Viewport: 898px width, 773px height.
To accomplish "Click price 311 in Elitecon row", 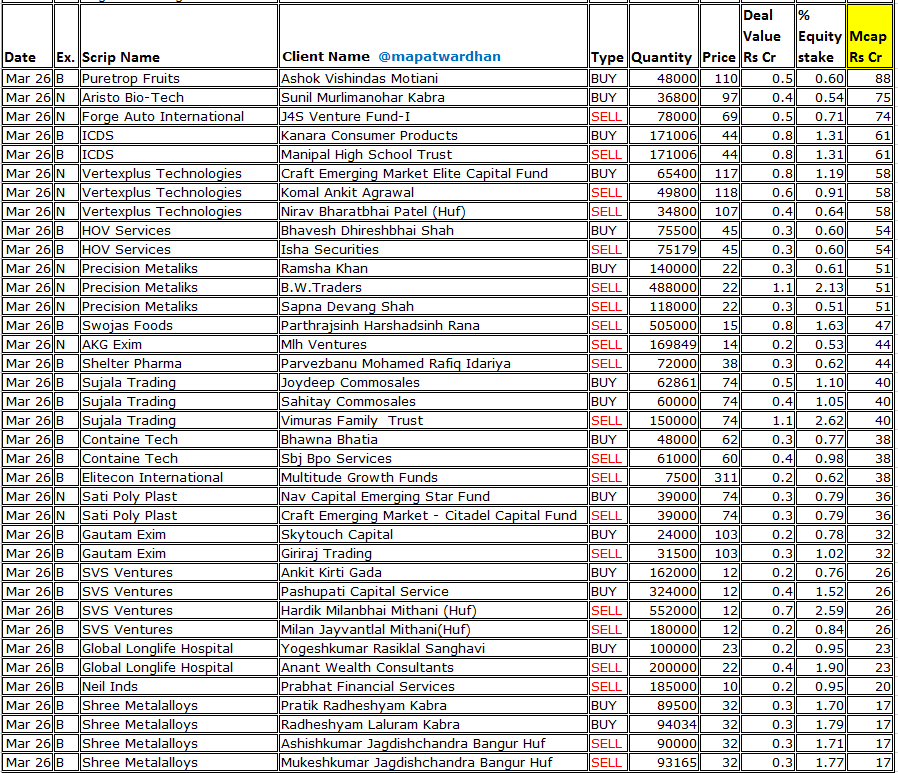I will [x=719, y=477].
